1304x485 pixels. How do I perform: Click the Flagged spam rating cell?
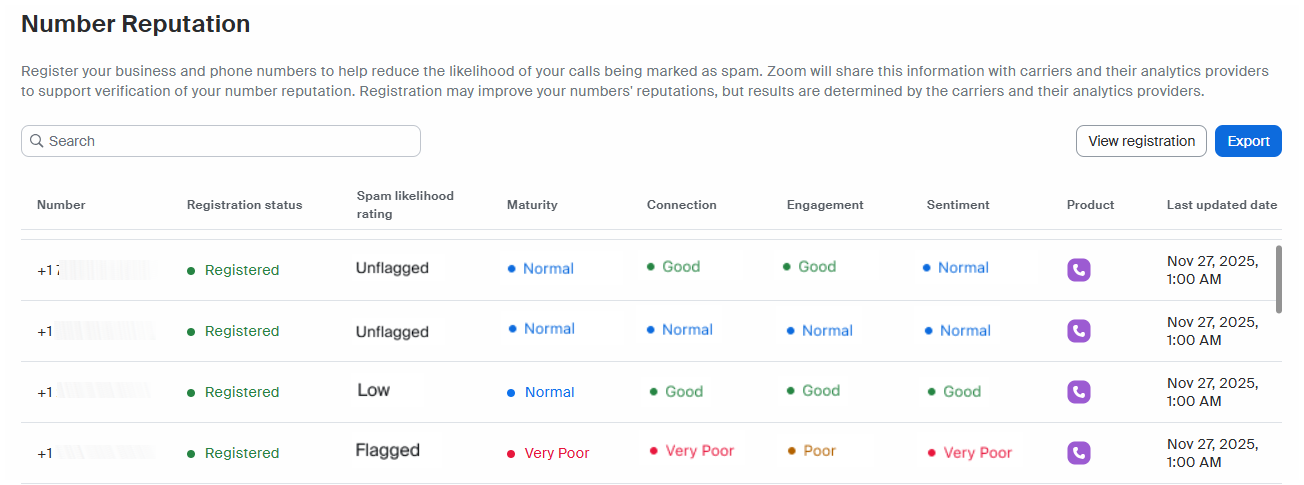388,451
